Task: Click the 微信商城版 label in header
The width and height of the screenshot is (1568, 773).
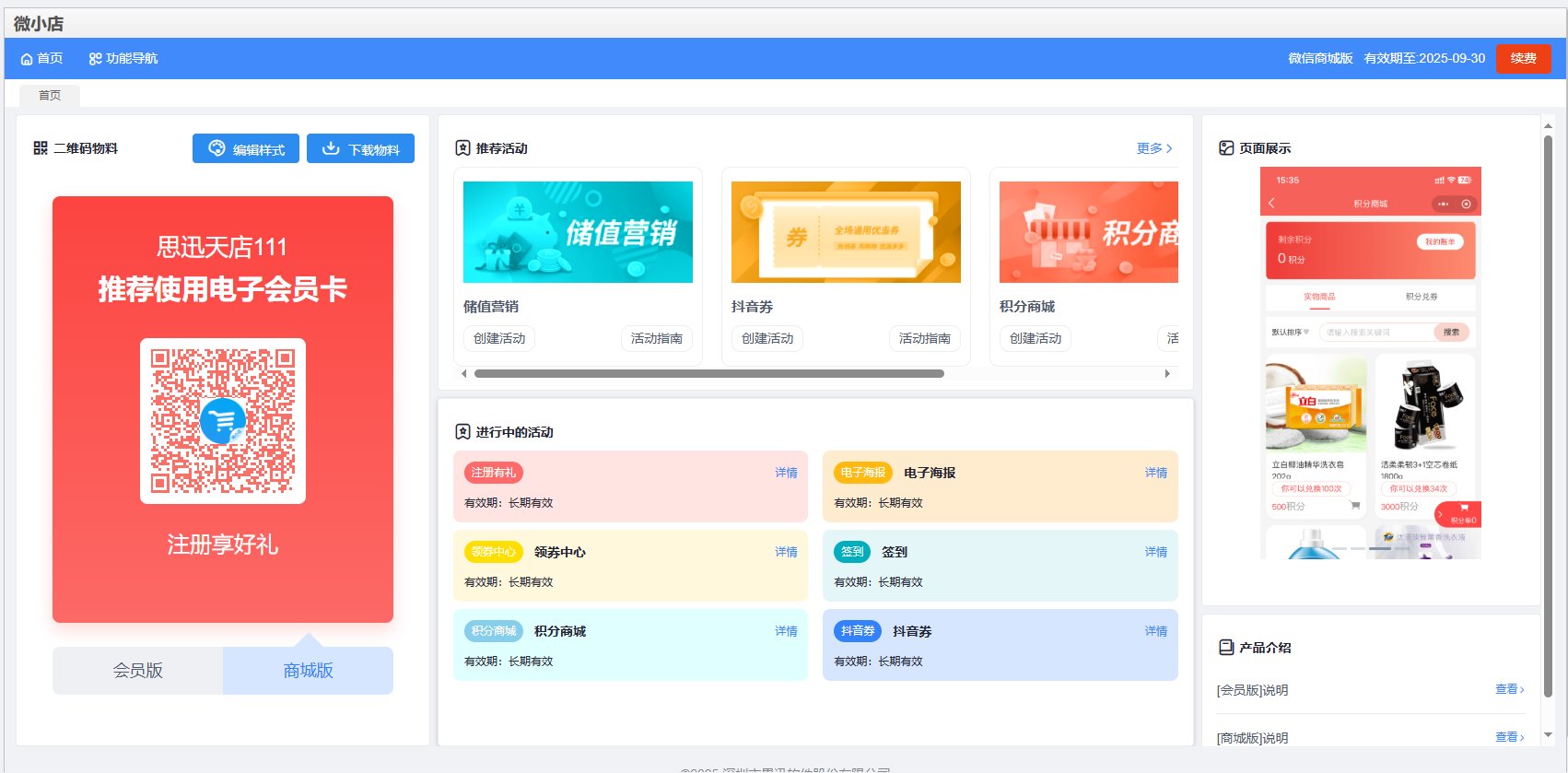Action: click(1320, 58)
